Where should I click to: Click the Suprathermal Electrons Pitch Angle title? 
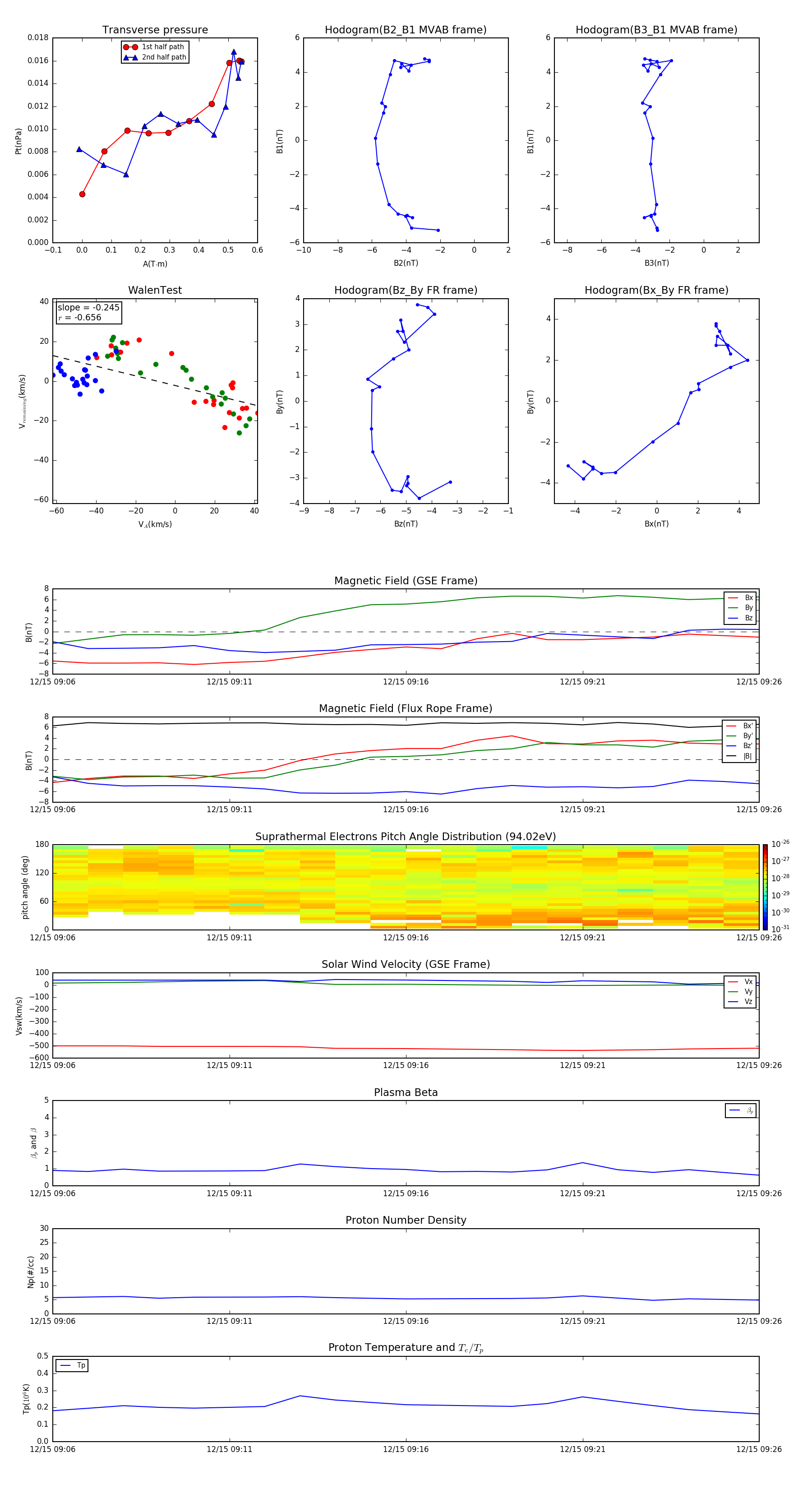click(x=406, y=837)
